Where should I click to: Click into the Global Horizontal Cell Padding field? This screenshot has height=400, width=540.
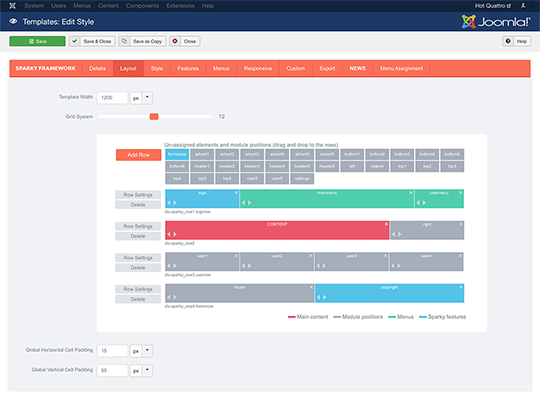[112, 351]
